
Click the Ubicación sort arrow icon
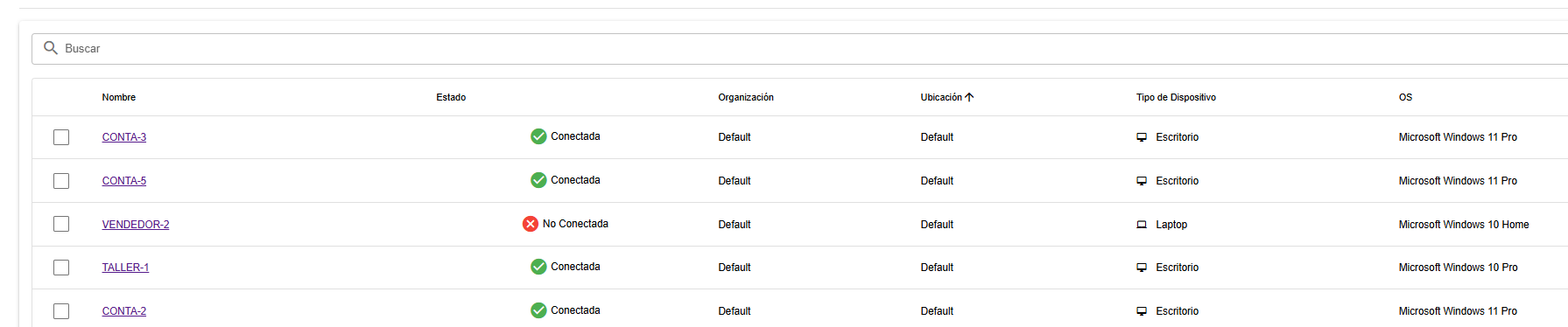[969, 97]
